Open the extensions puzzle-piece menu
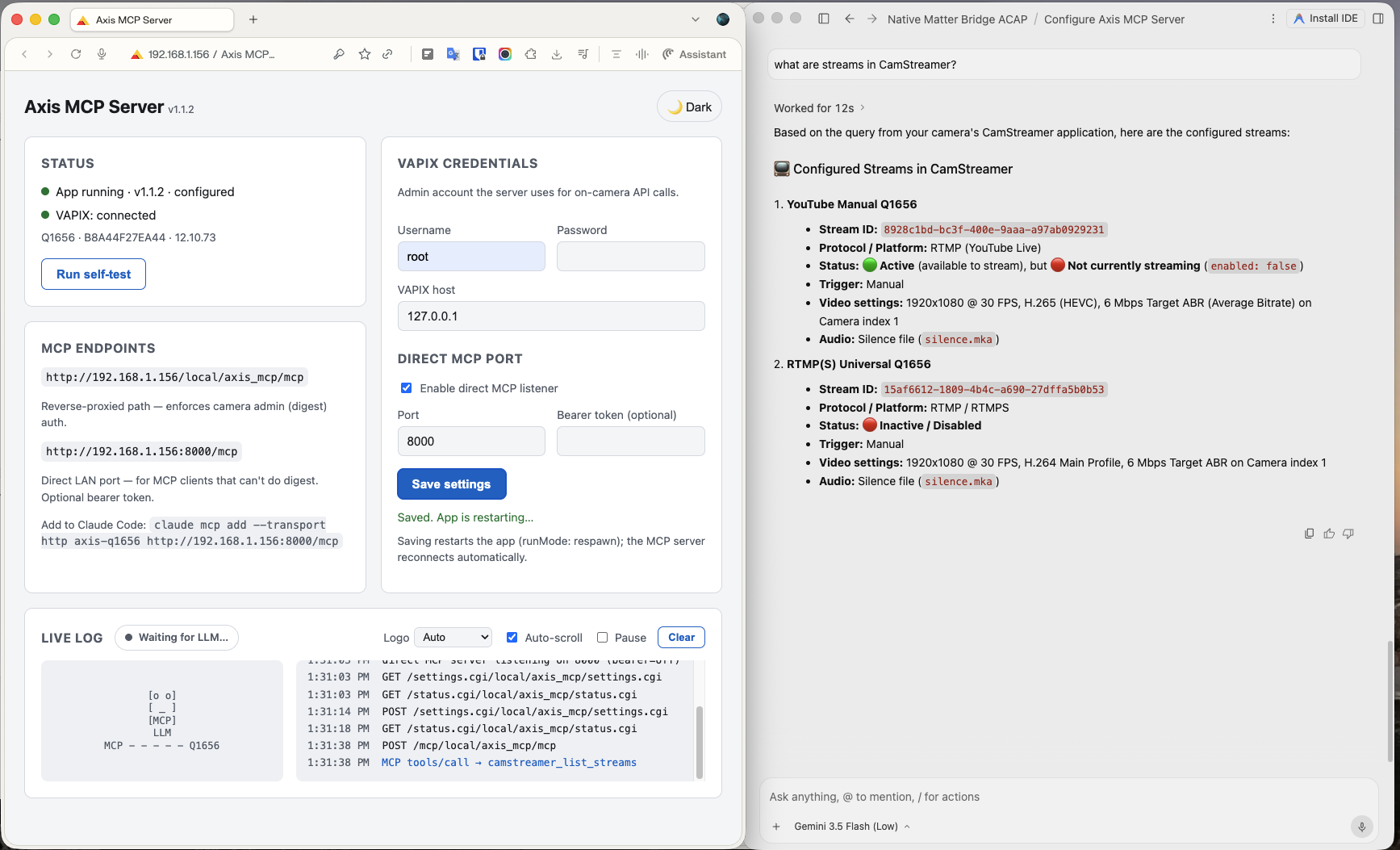This screenshot has width=1400, height=850. point(531,54)
